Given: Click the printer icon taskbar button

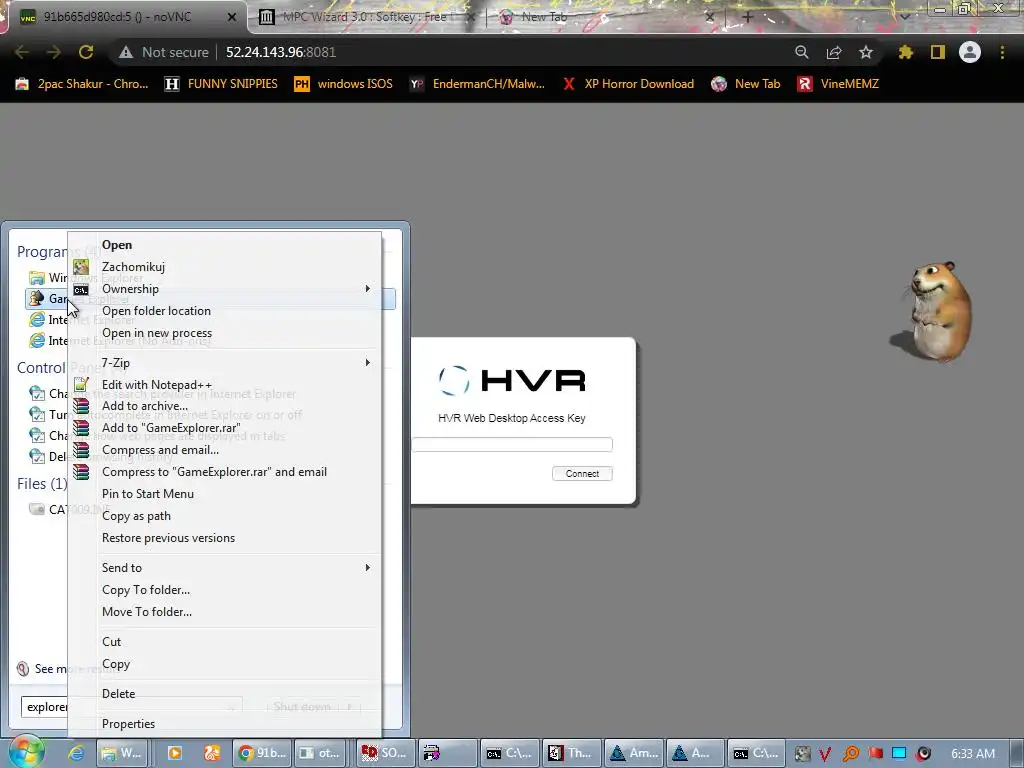Looking at the screenshot, I should point(447,753).
